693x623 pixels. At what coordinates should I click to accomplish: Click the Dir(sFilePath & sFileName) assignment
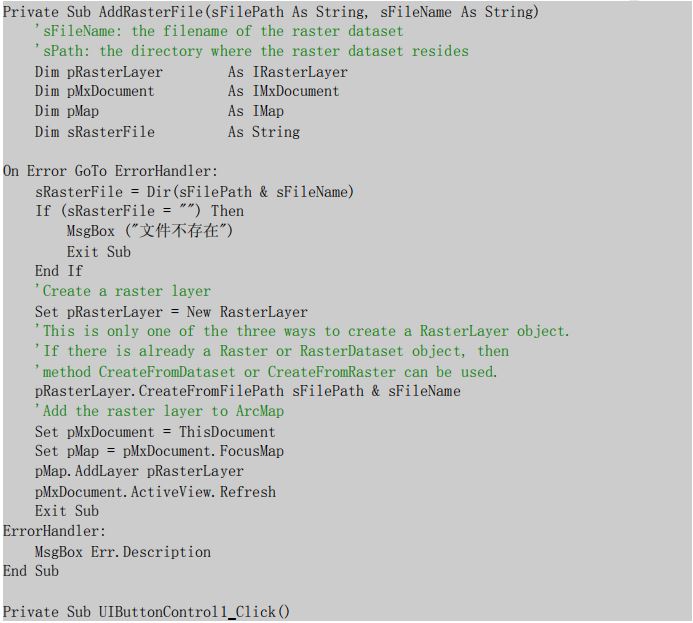(194, 192)
